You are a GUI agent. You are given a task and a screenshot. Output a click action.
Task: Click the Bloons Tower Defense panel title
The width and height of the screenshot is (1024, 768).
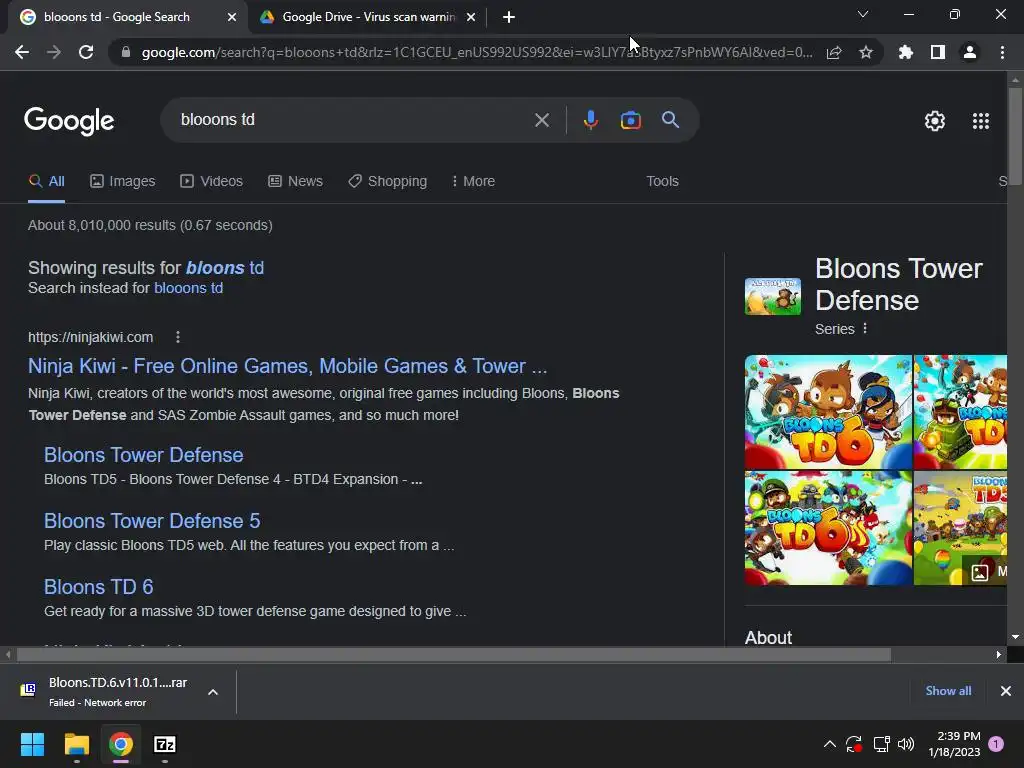tap(899, 284)
